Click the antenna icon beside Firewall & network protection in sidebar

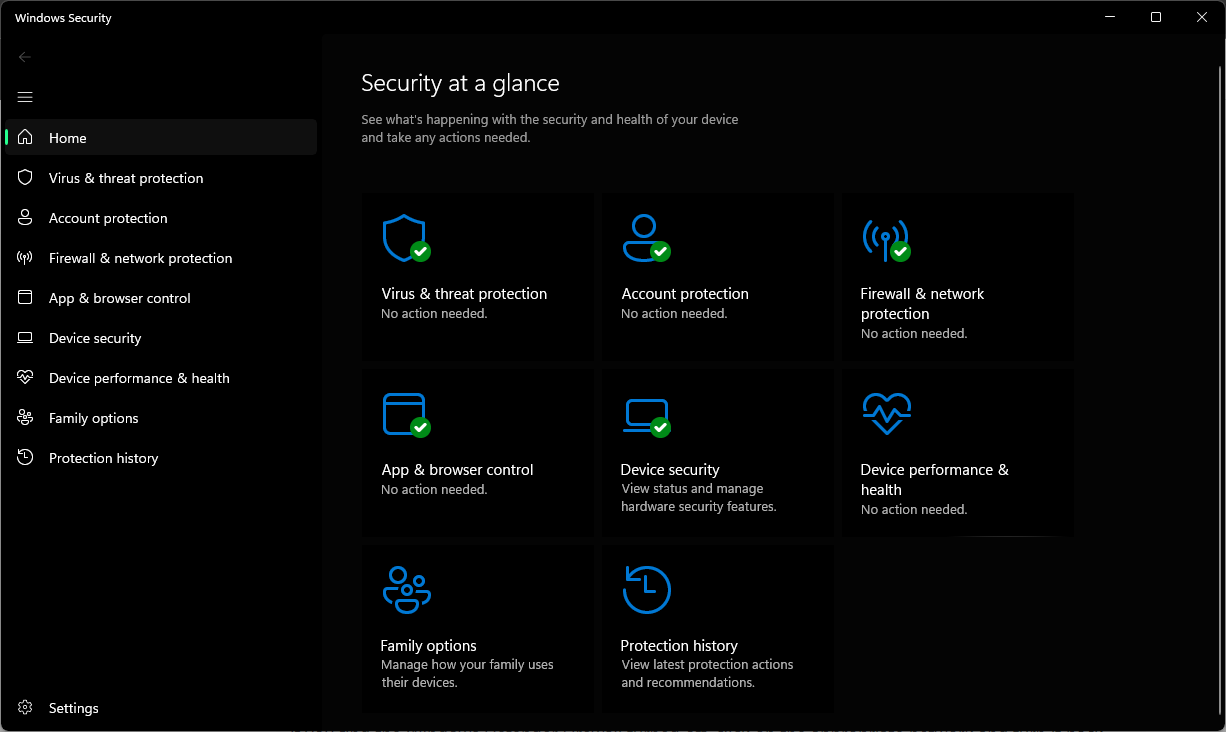25,257
